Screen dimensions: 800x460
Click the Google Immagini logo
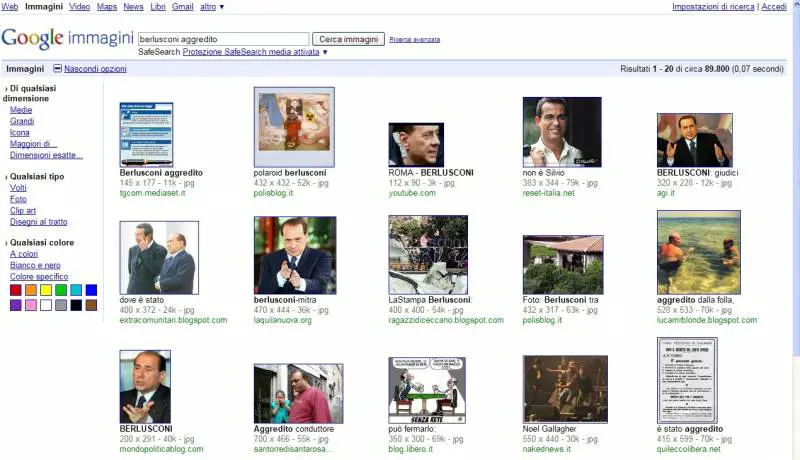pyautogui.click(x=67, y=39)
